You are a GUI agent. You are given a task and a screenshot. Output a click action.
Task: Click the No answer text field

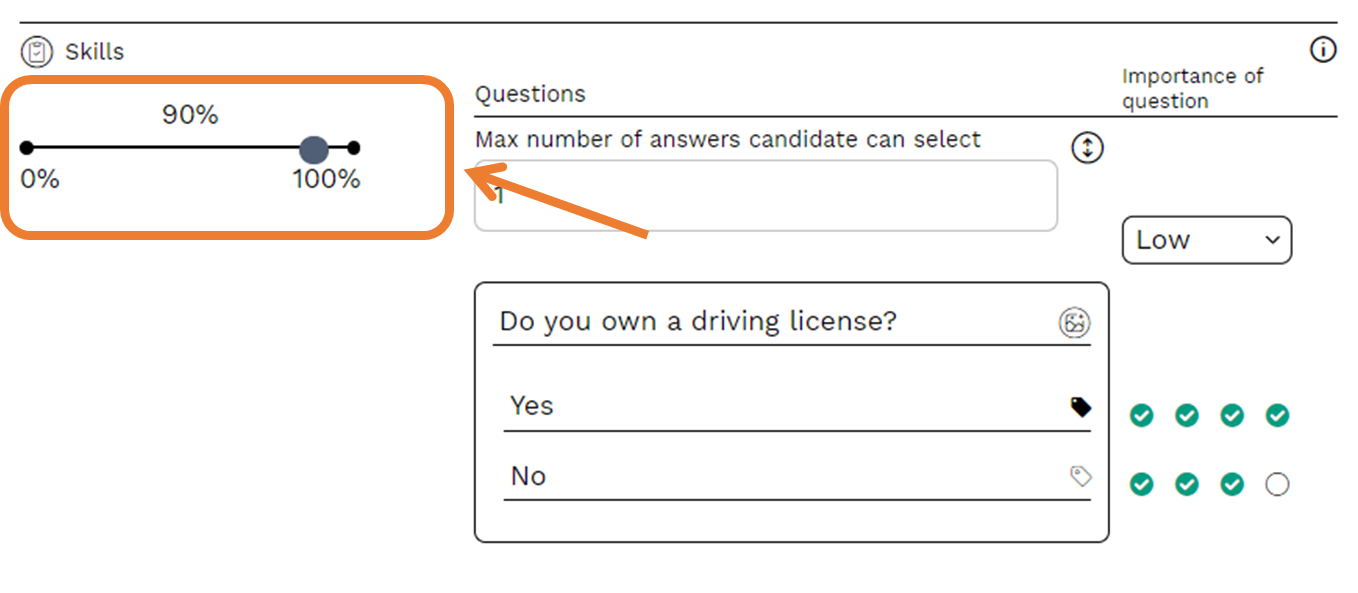[x=780, y=476]
